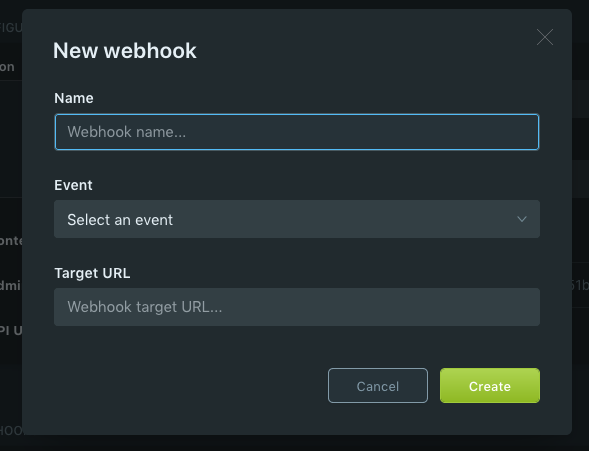
Task: Click the New webhook dialog heading
Action: (125, 50)
